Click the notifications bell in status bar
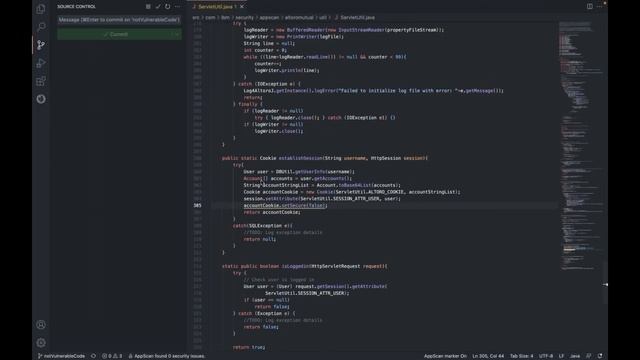The height and width of the screenshot is (360, 640). 600,356
